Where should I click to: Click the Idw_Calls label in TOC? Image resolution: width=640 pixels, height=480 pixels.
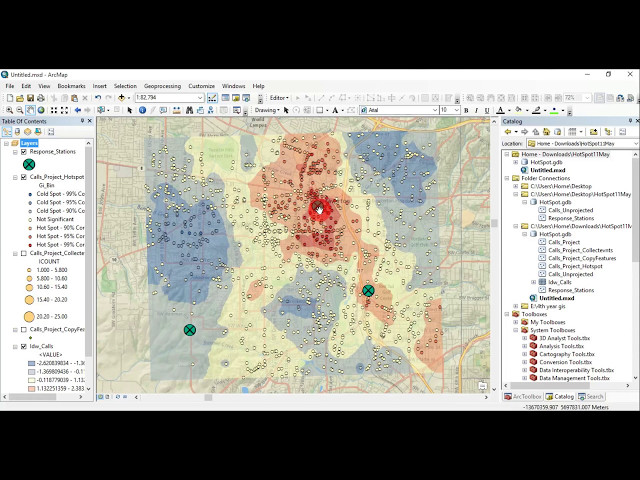(x=41, y=347)
